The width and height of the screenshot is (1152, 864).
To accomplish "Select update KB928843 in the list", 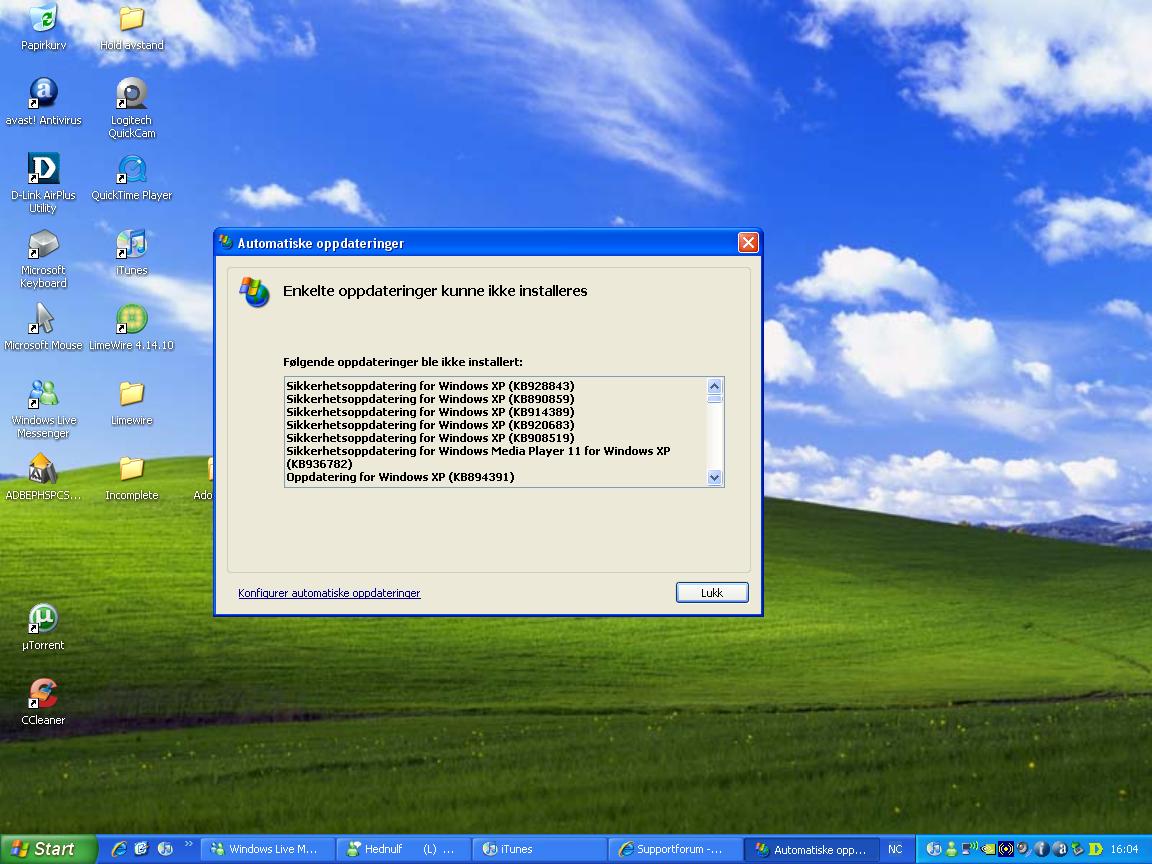I will click(431, 386).
